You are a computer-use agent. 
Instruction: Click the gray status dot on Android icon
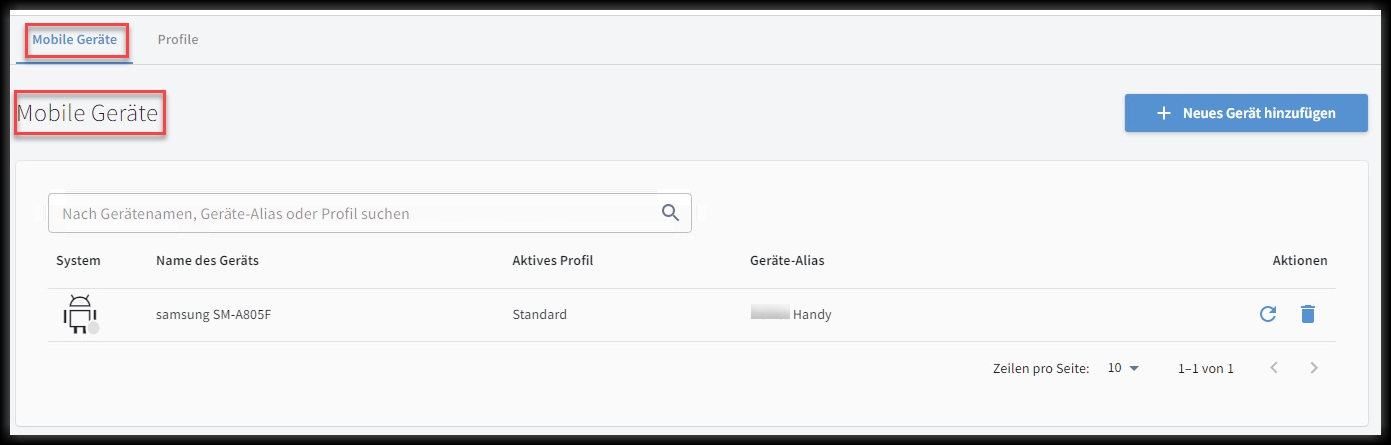(x=93, y=328)
